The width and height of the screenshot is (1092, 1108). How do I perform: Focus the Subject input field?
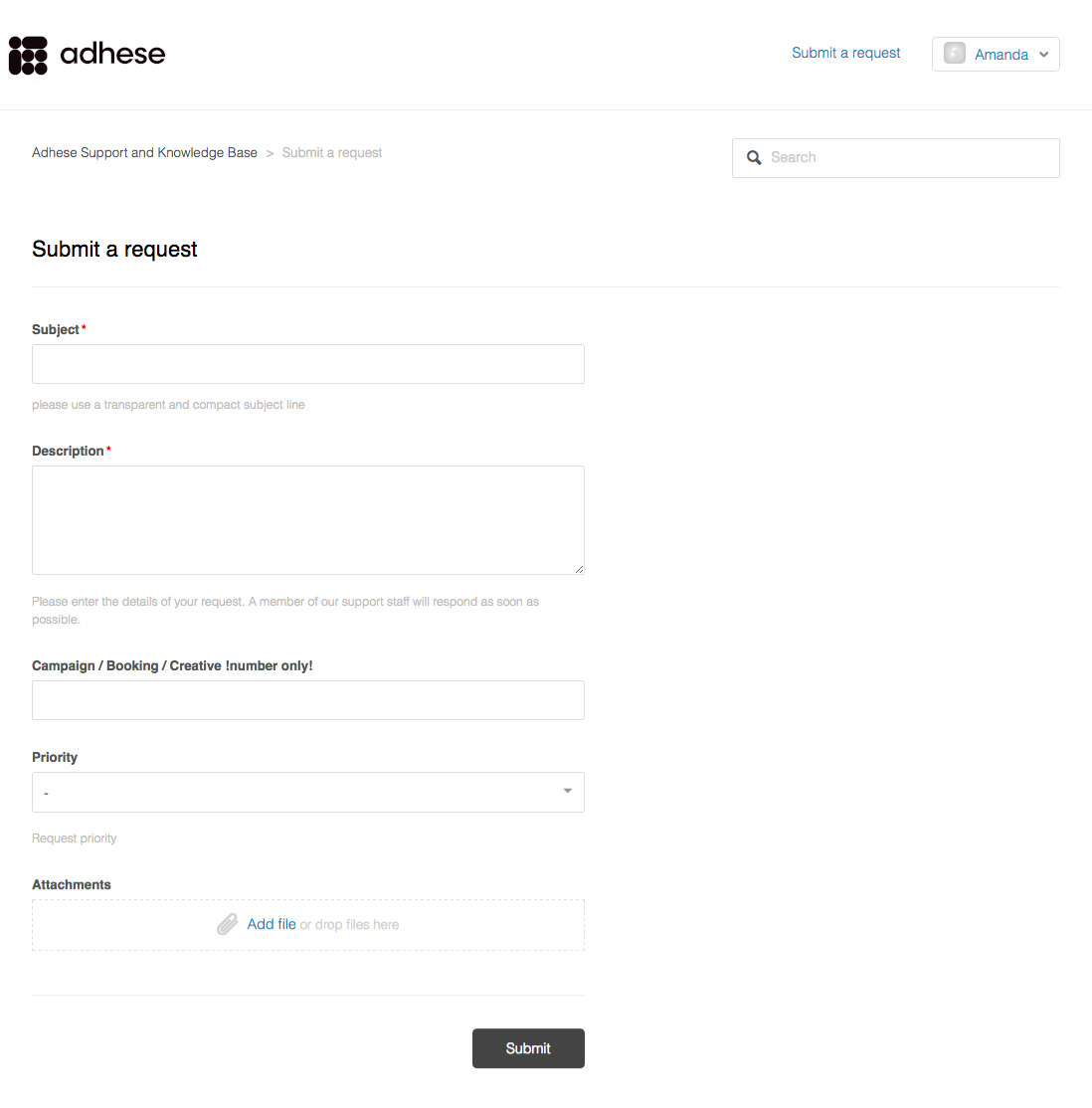308,364
